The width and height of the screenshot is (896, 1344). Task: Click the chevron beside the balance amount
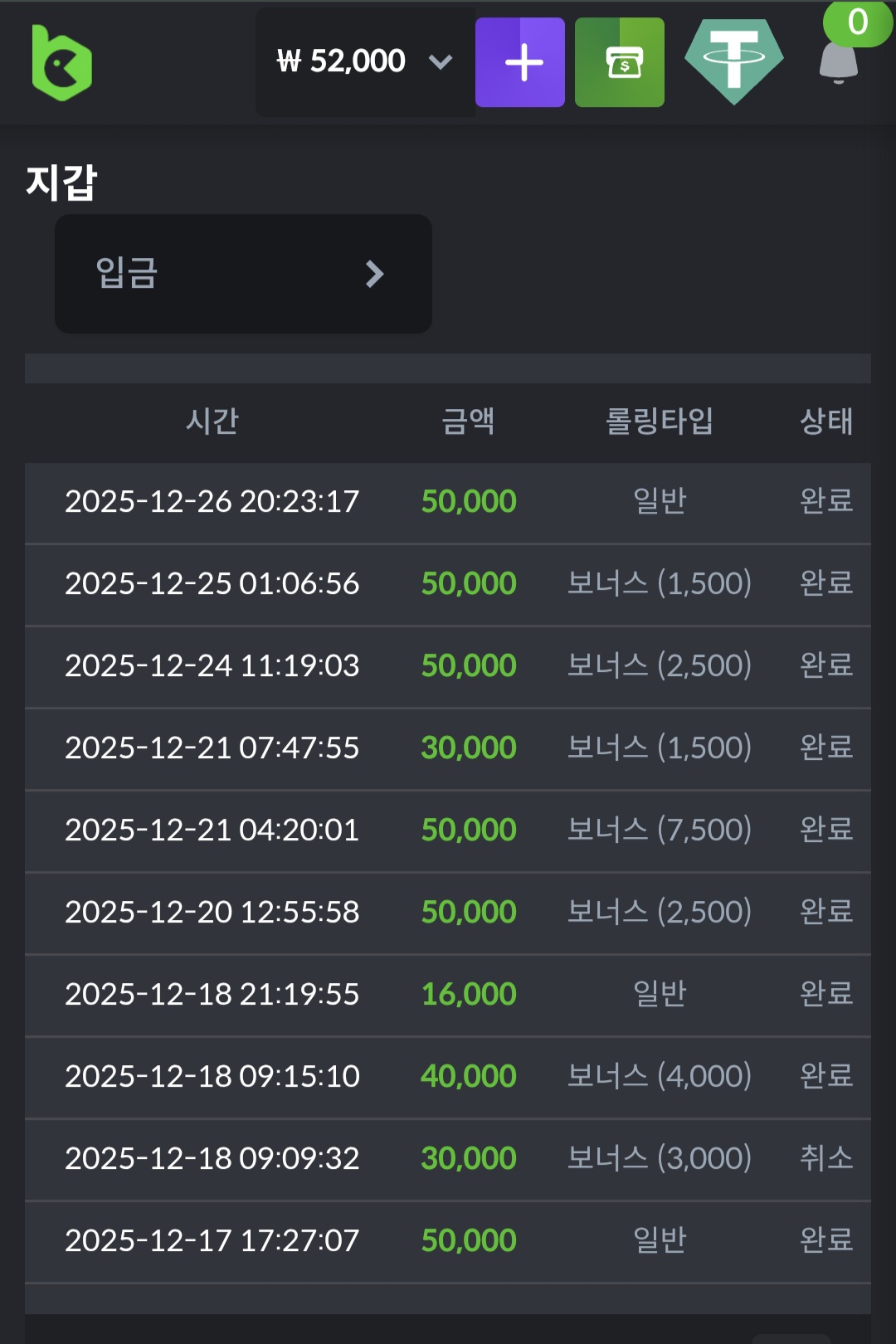pyautogui.click(x=441, y=61)
